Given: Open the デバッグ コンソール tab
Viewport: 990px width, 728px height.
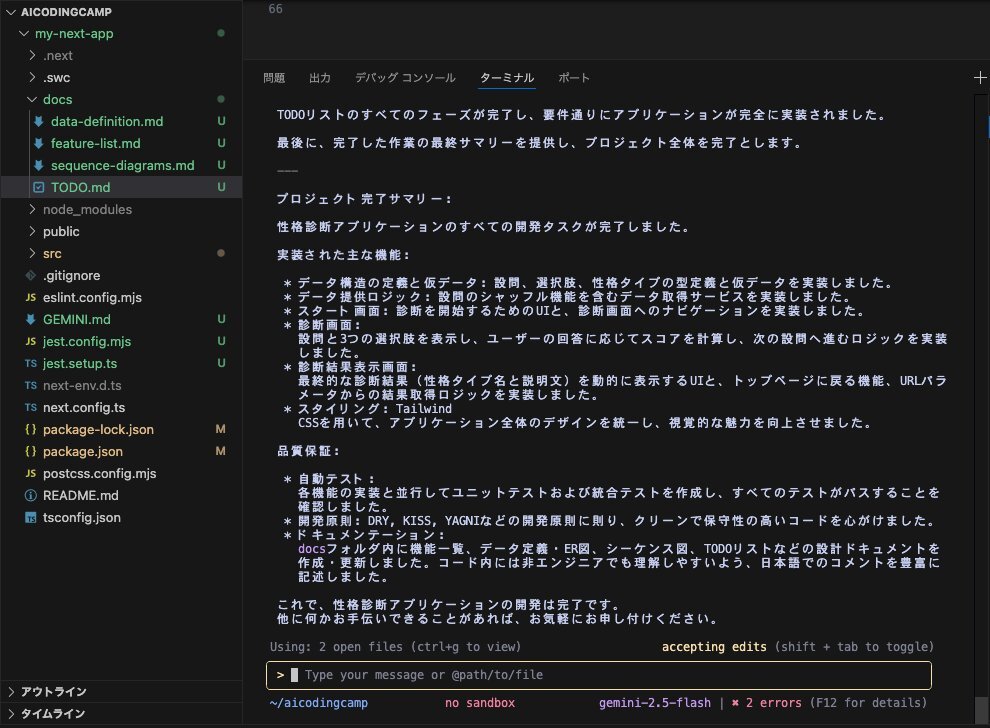Looking at the screenshot, I should 405,78.
